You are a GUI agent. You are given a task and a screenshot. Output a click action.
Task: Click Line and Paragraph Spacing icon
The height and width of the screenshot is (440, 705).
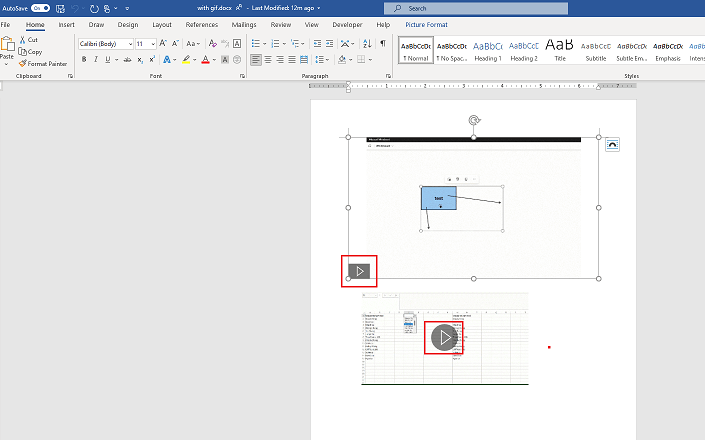319,59
